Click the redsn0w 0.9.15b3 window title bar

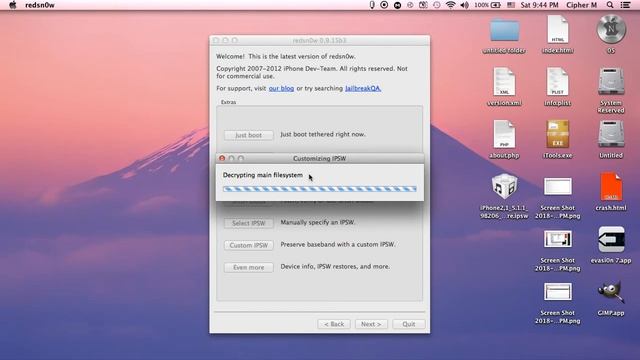[x=320, y=40]
